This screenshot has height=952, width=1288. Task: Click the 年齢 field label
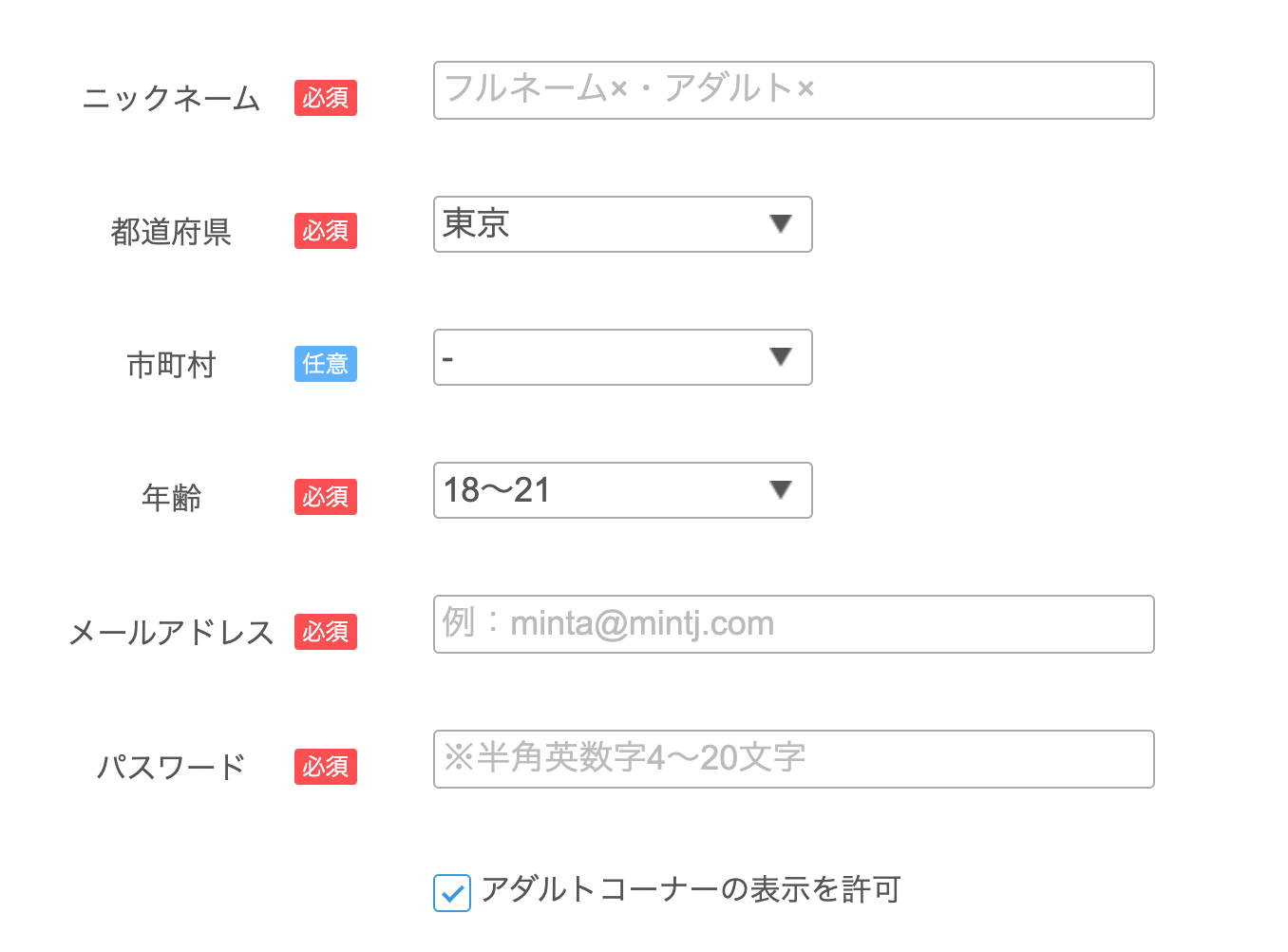[x=171, y=498]
